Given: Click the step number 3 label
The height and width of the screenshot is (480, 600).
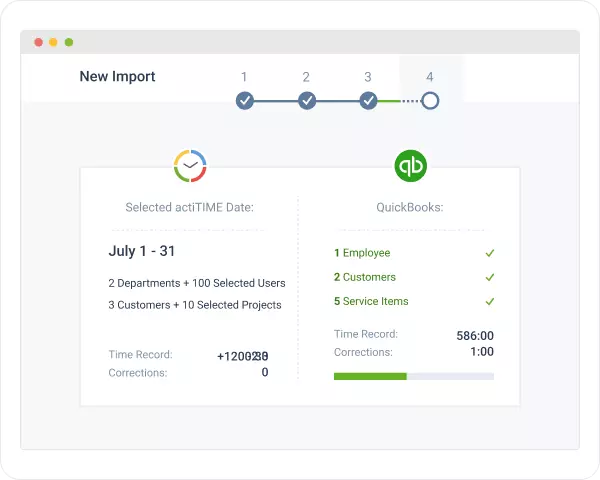Looking at the screenshot, I should point(368,77).
